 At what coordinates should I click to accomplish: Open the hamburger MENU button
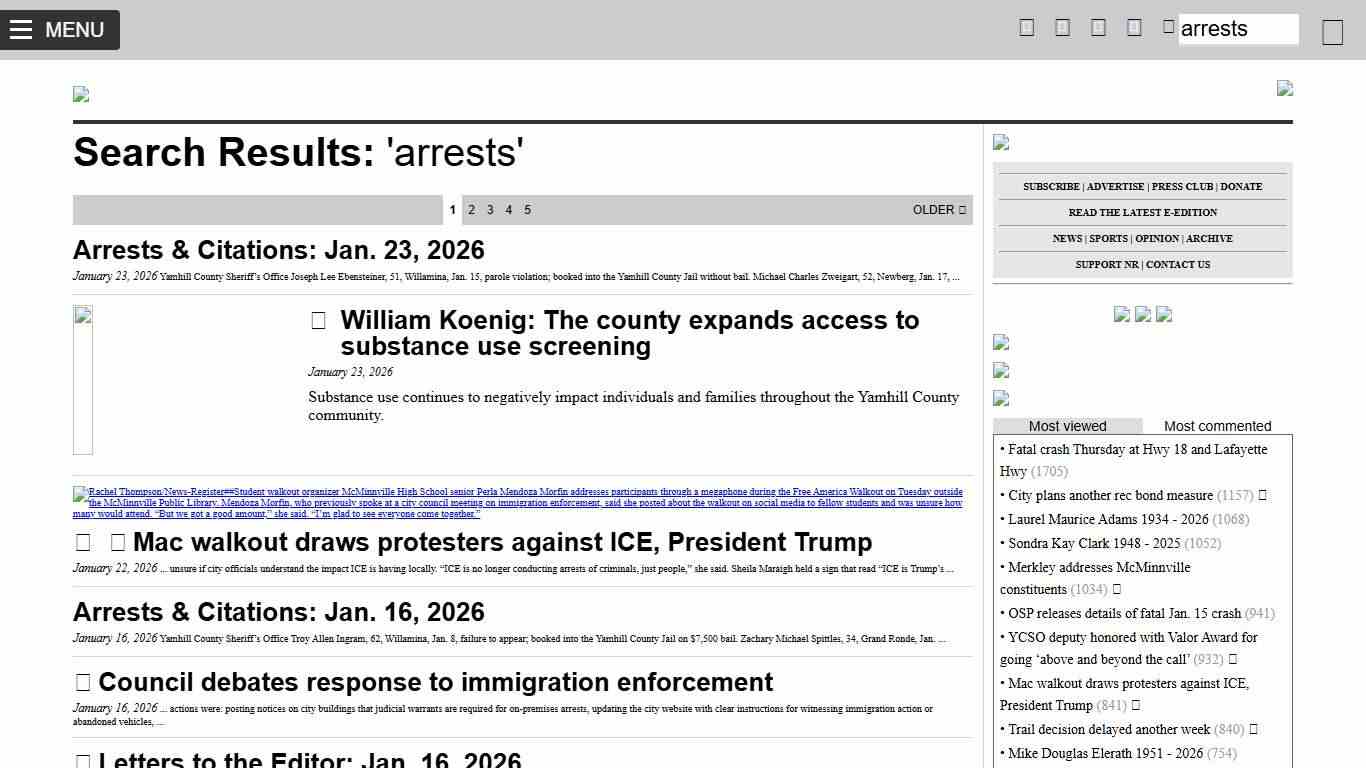pos(60,30)
